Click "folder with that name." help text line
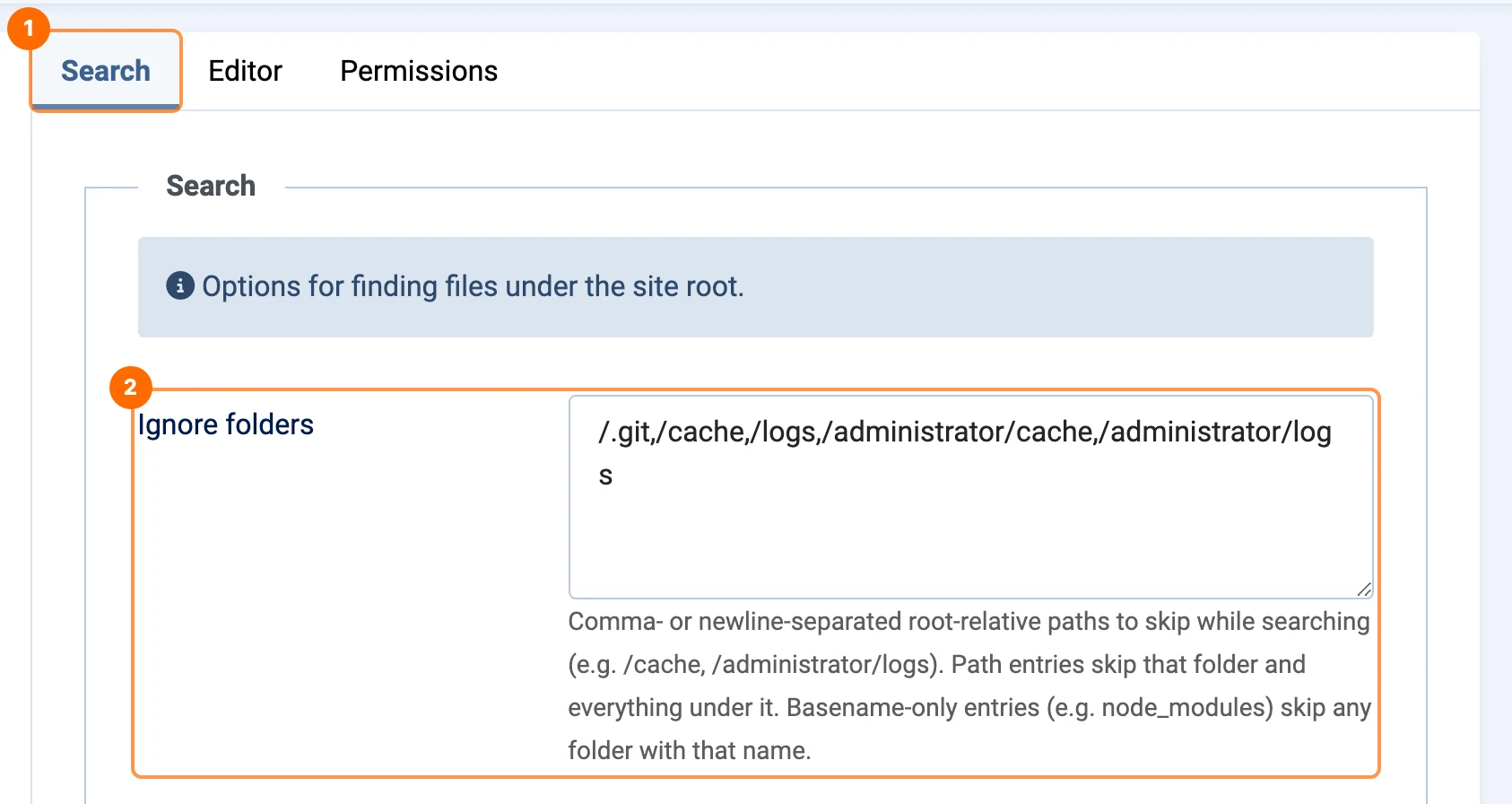The height and width of the screenshot is (804, 1512). click(690, 751)
